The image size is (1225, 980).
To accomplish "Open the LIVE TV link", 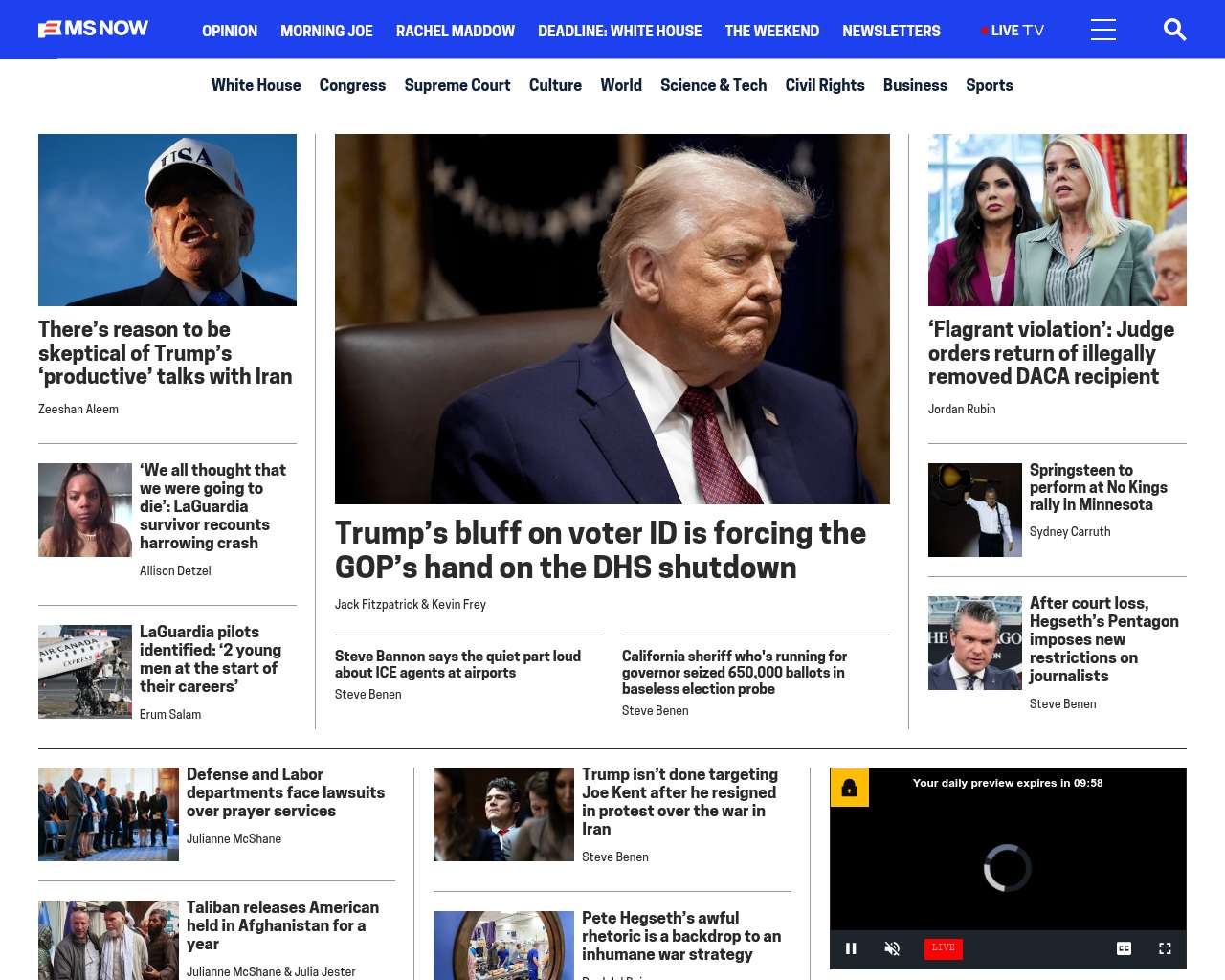I will tap(1013, 31).
